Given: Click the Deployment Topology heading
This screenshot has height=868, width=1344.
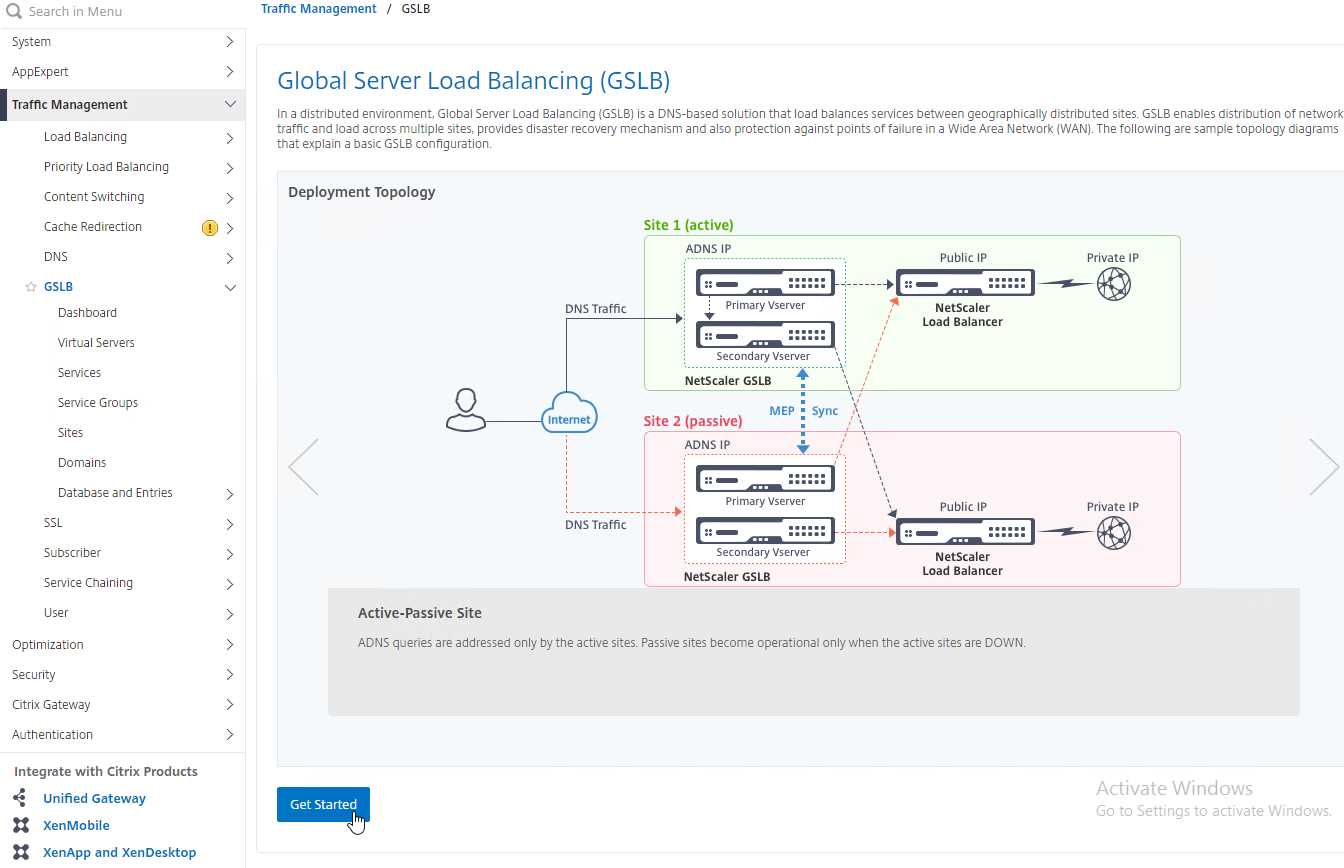Looking at the screenshot, I should (x=362, y=192).
